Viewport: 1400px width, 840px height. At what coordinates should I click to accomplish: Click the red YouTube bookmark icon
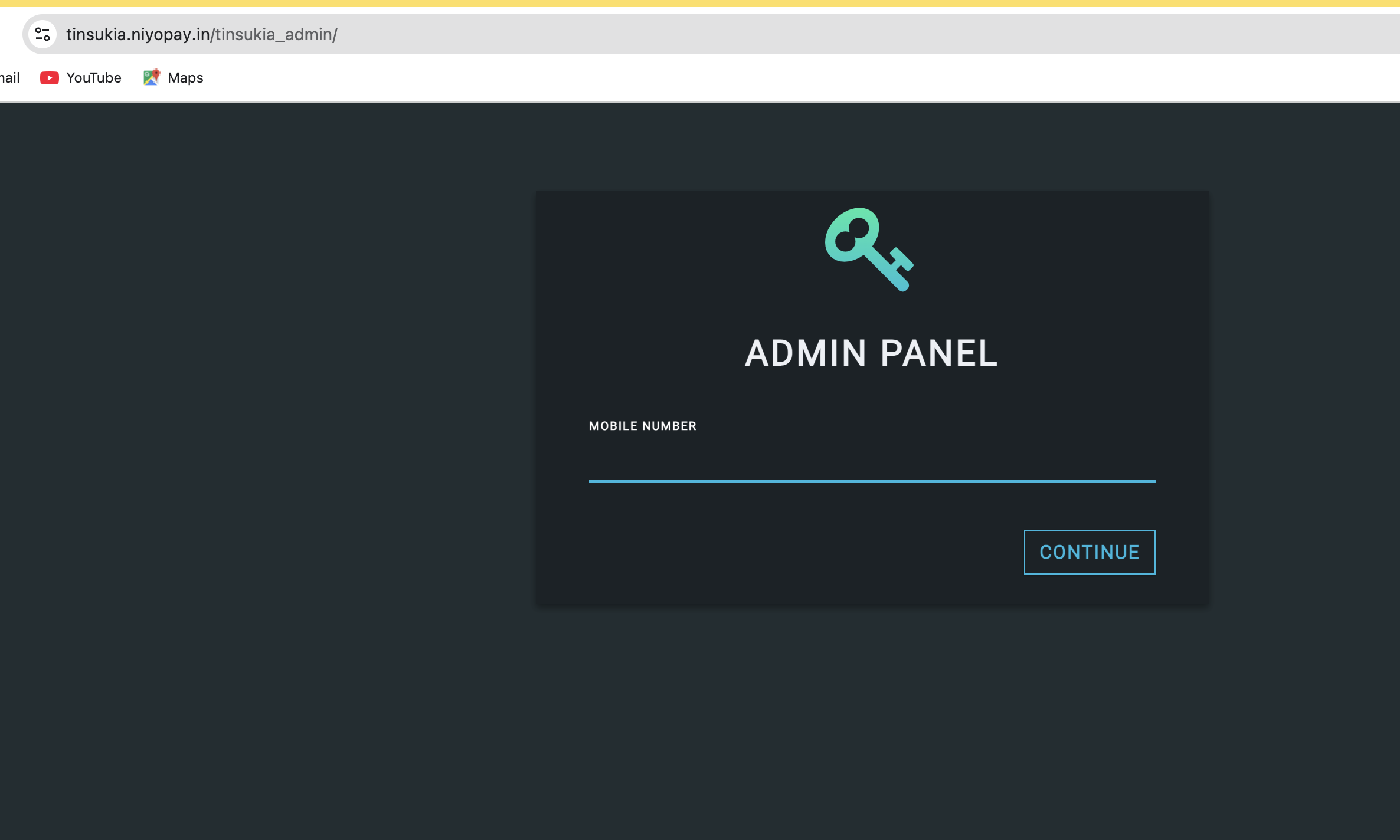pos(49,78)
